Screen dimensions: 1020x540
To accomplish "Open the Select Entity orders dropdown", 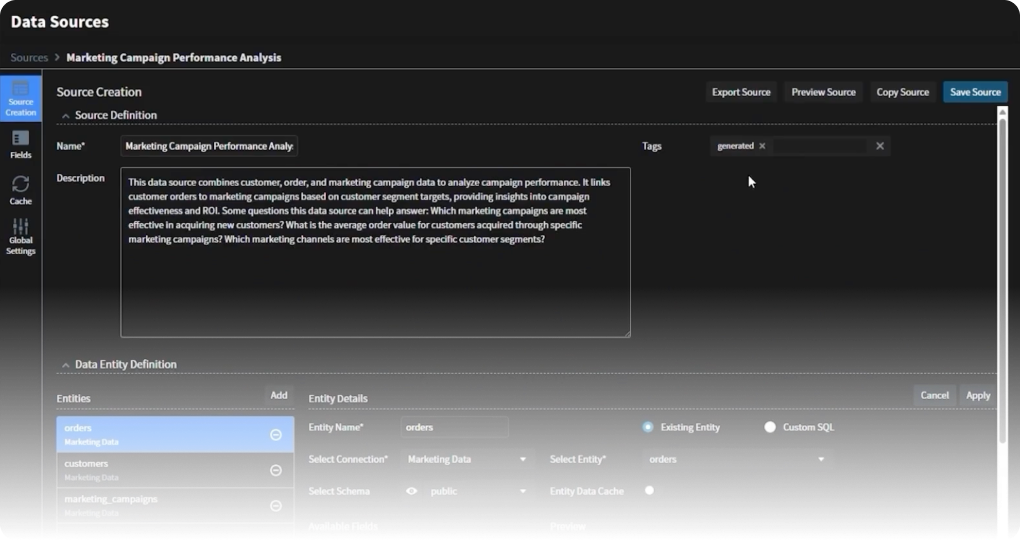I will pos(737,460).
